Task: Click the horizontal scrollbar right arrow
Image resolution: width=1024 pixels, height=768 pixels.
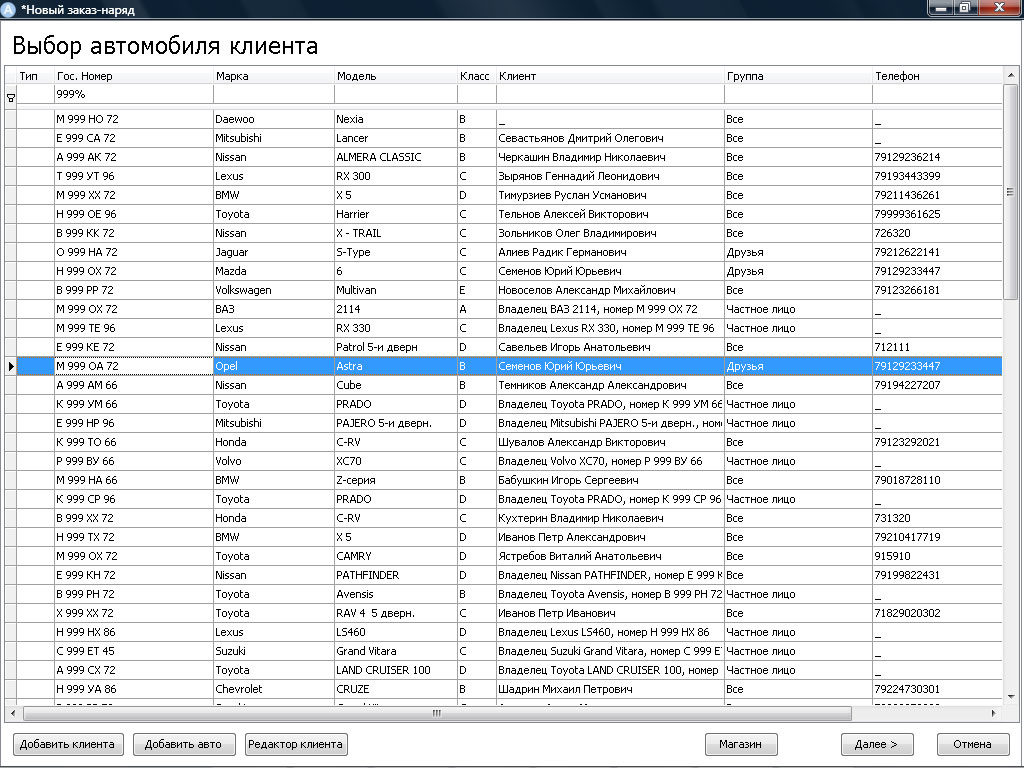Action: 993,713
